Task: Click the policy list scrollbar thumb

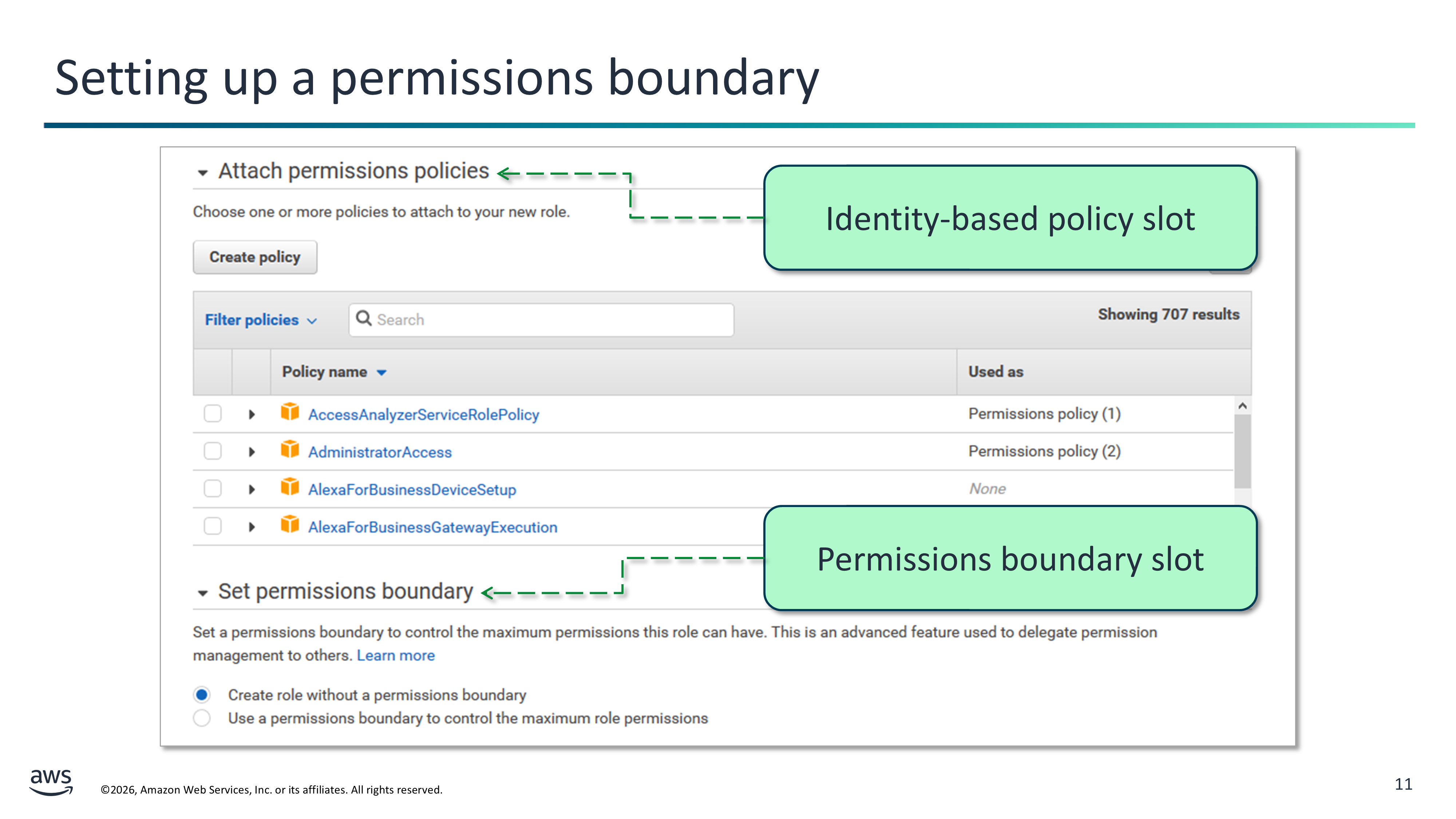Action: coord(1242,451)
